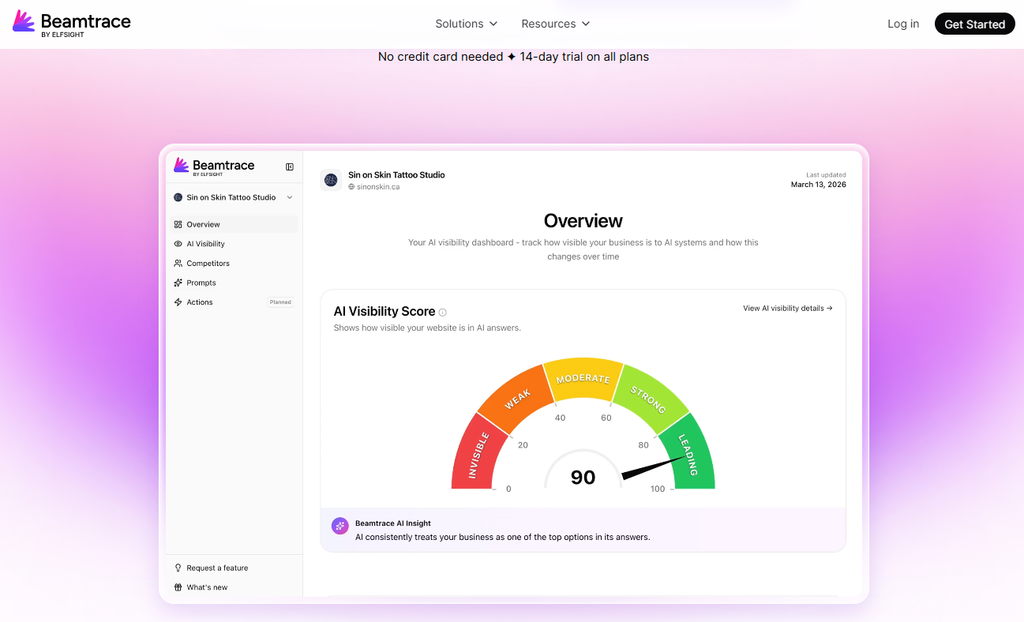
Task: Click the Beamtrace AI Insight sparkle icon
Action: tap(340, 525)
